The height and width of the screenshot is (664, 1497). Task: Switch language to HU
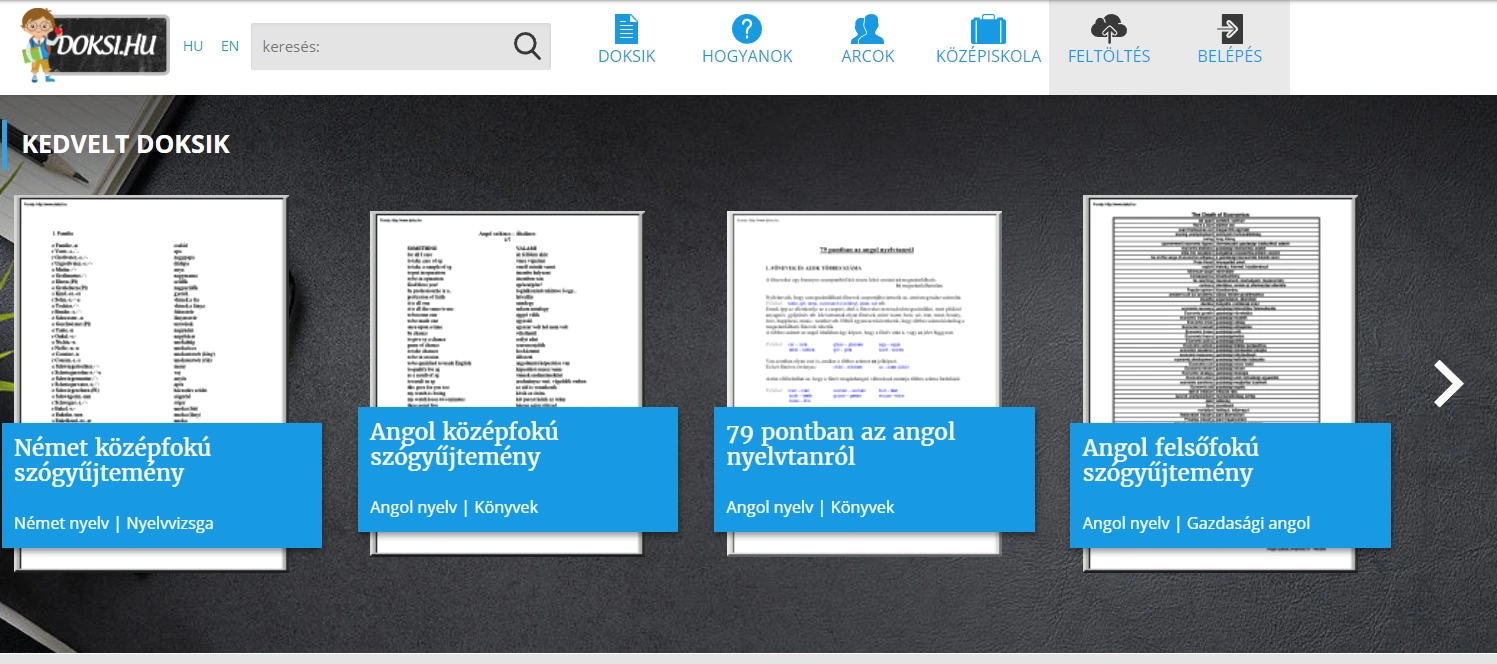(193, 46)
